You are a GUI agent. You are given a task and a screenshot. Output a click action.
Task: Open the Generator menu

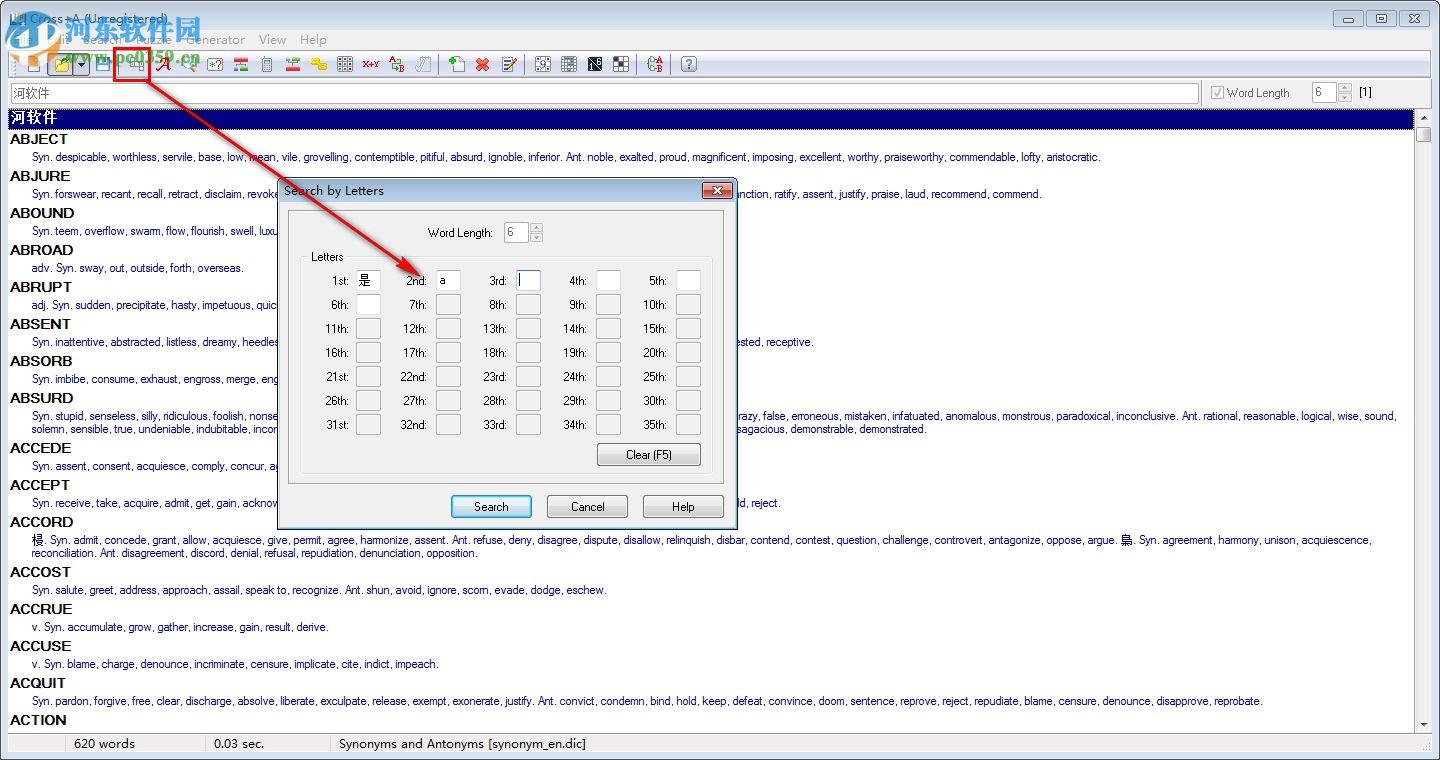click(x=215, y=40)
